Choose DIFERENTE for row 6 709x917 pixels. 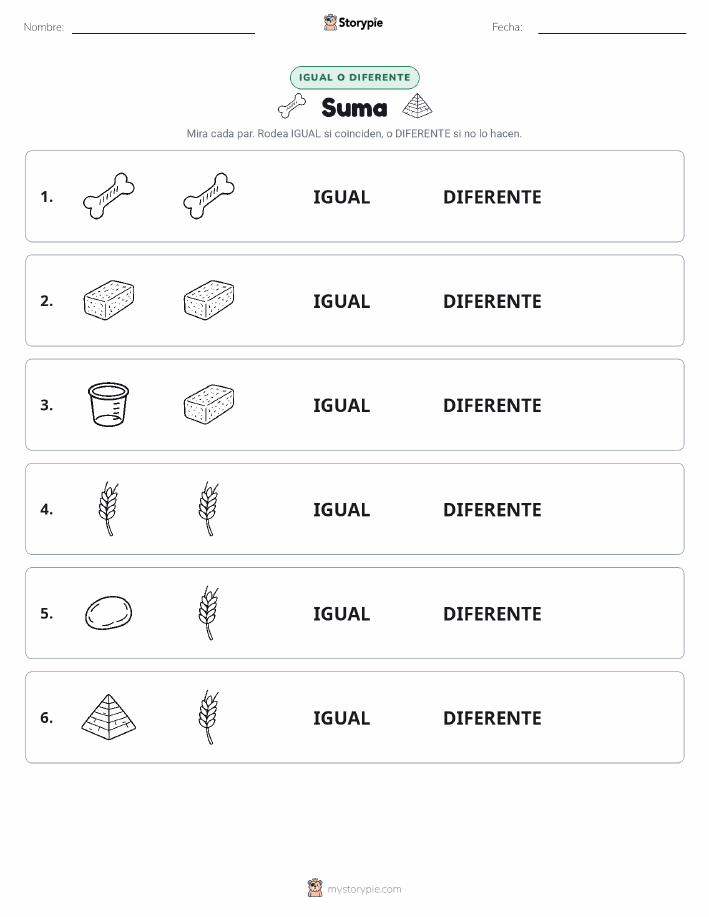(492, 718)
